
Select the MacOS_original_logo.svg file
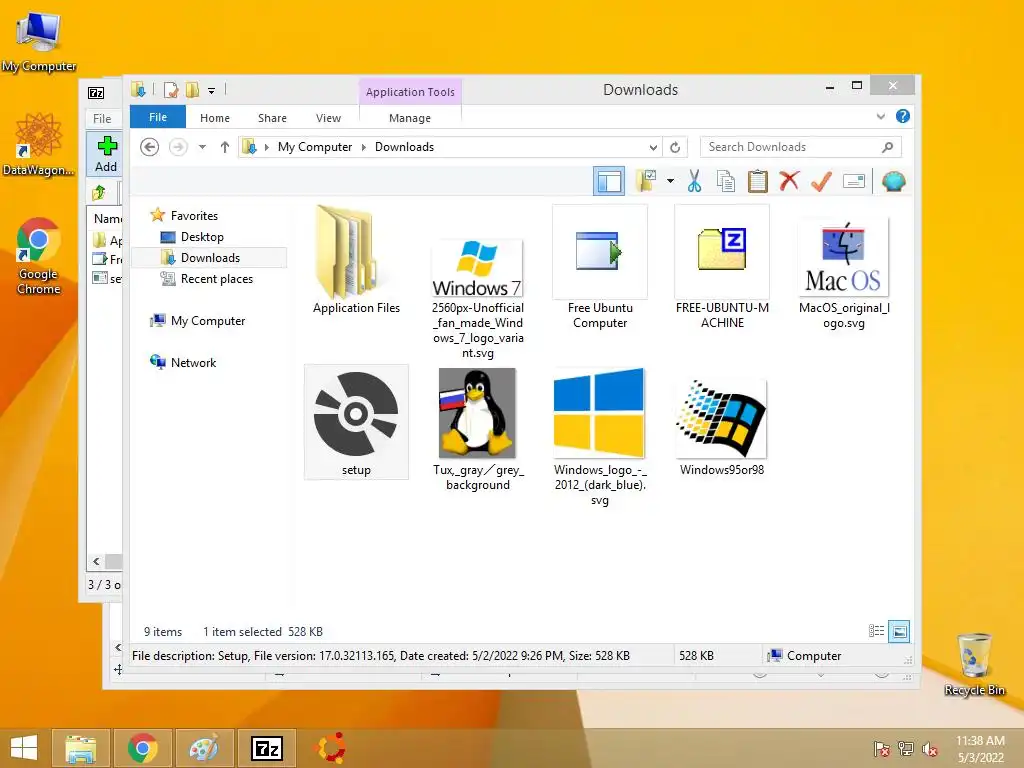(x=844, y=274)
